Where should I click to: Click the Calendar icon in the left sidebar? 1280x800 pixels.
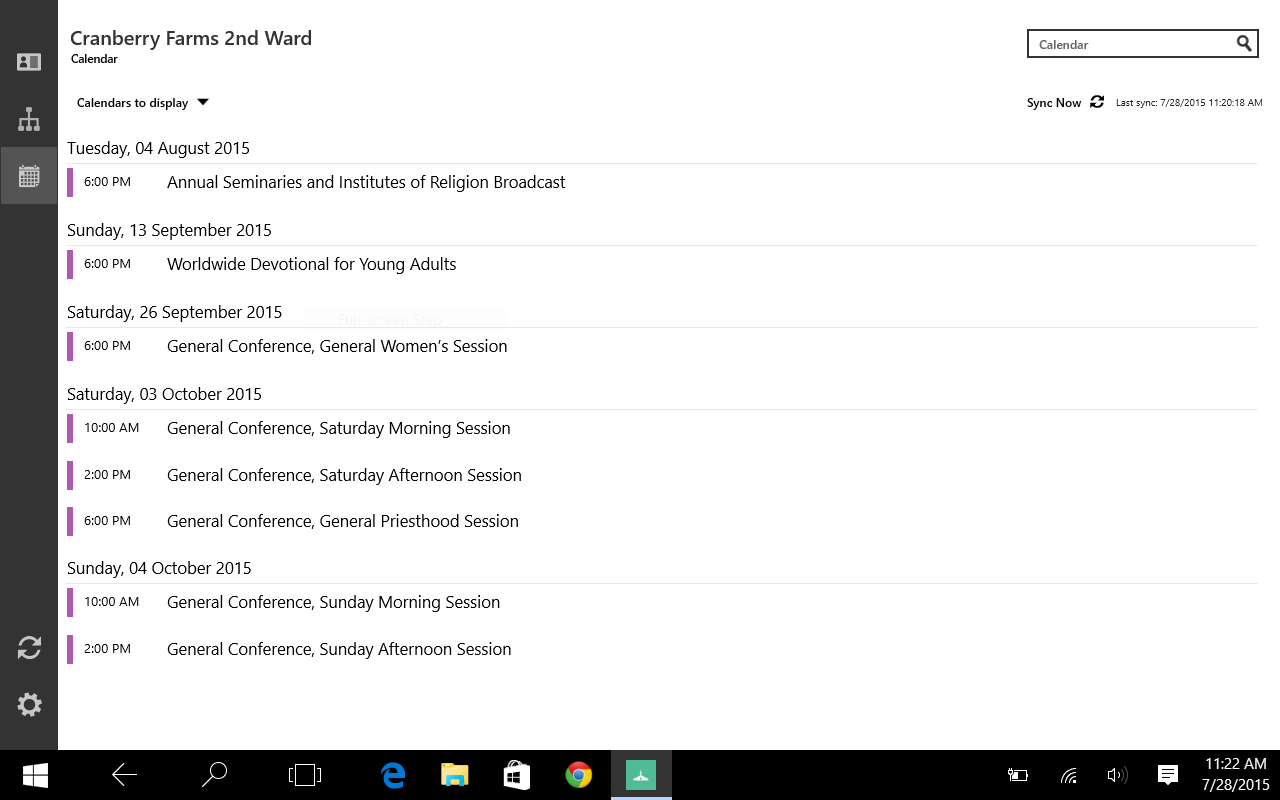[29, 175]
